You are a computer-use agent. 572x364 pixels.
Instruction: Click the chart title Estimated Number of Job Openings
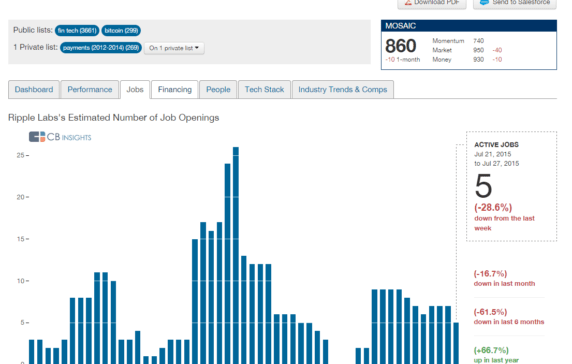[x=113, y=118]
